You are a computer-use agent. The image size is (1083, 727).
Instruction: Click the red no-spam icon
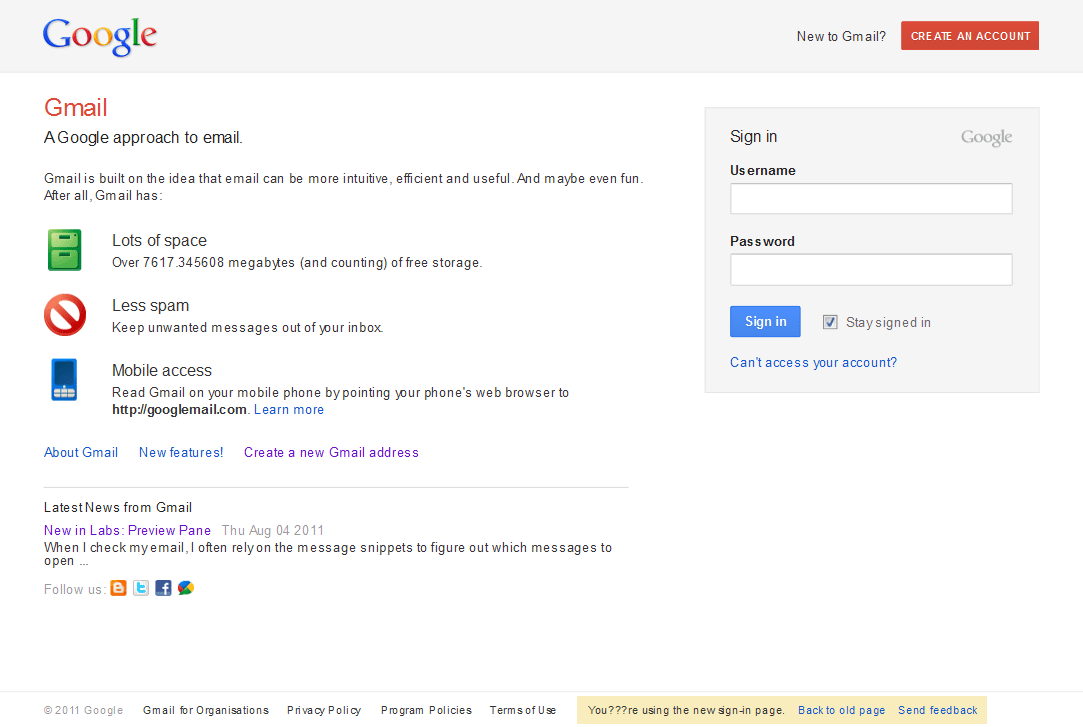point(65,315)
